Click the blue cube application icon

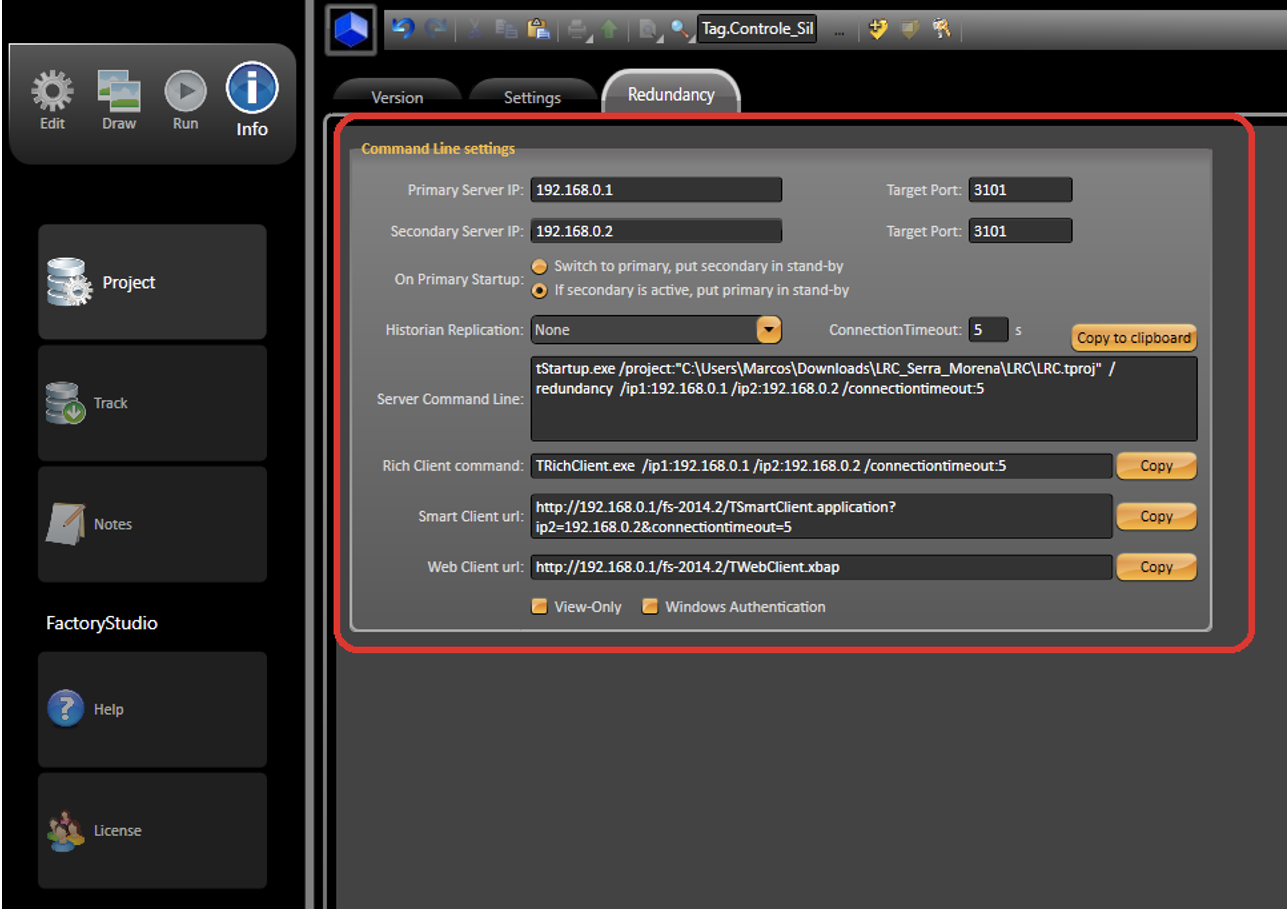point(351,29)
